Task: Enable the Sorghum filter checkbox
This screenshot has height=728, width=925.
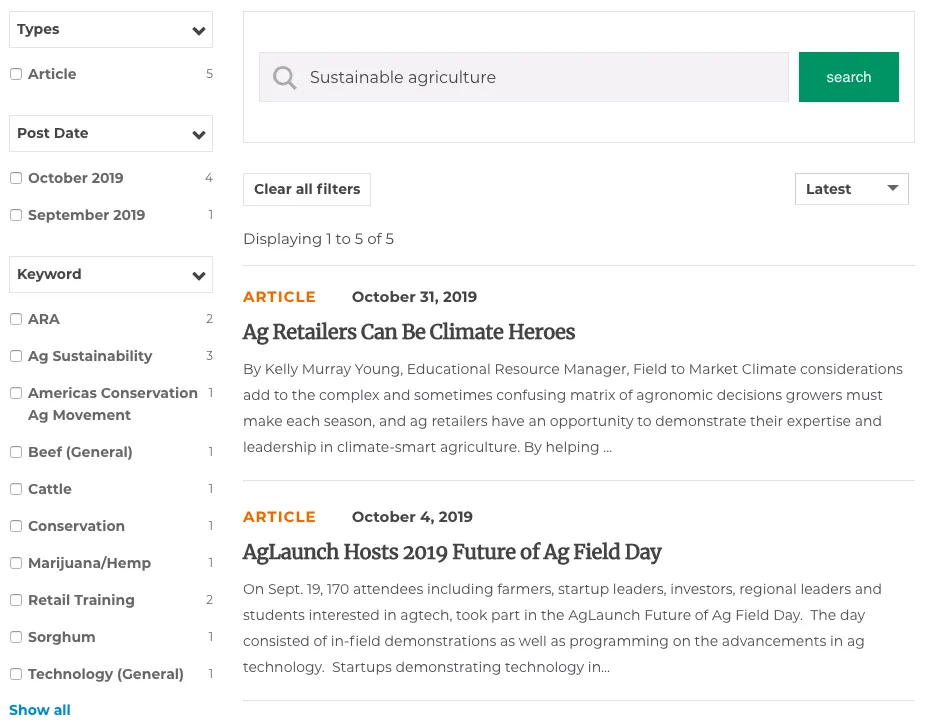Action: (x=16, y=636)
